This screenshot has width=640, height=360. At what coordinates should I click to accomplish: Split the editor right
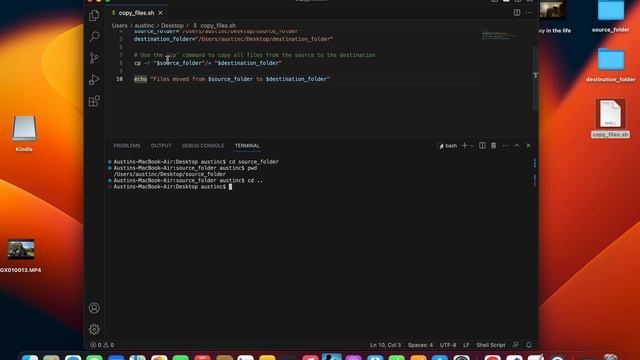pyautogui.click(x=517, y=13)
